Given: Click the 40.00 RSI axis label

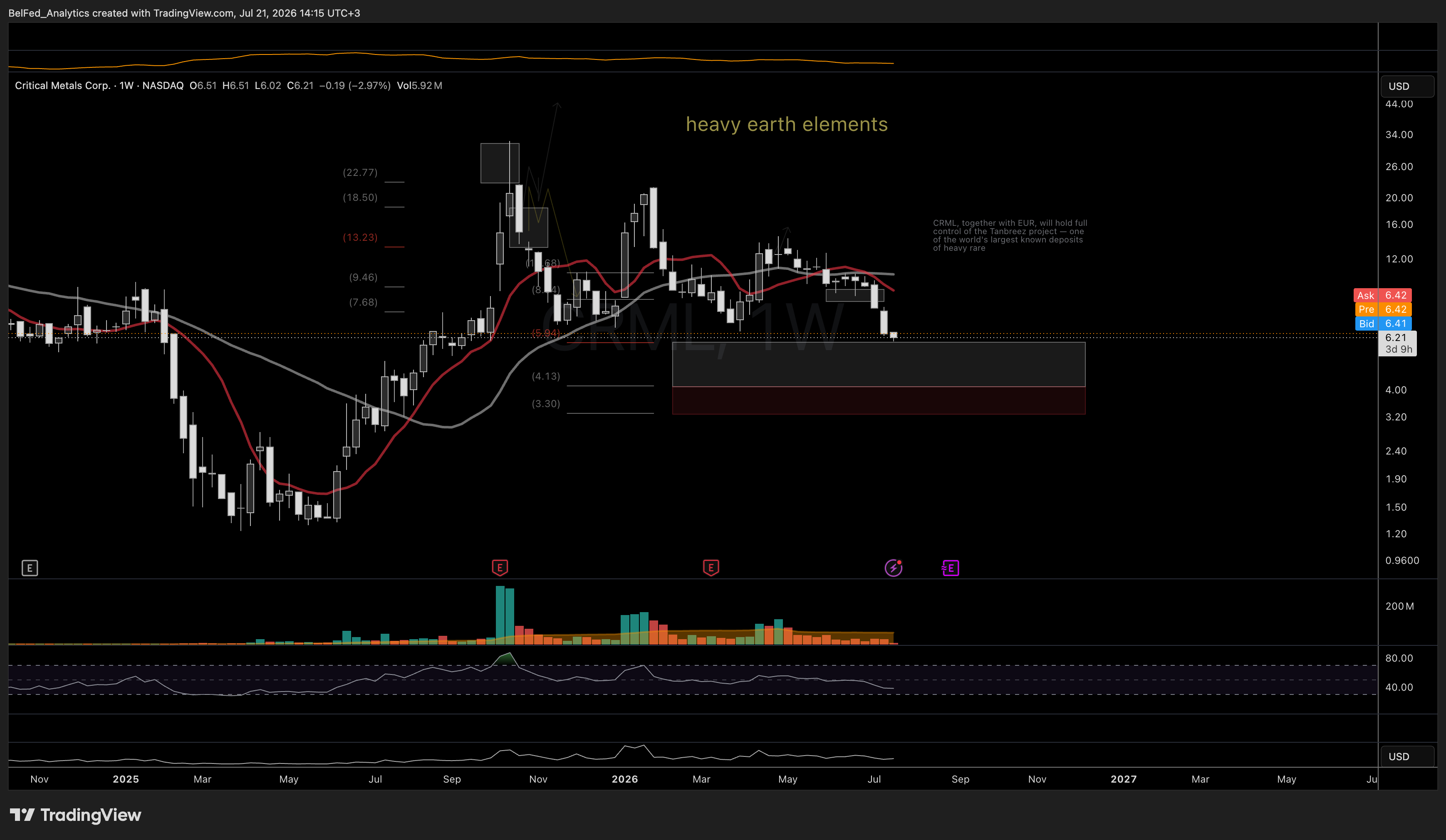Looking at the screenshot, I should point(1399,687).
